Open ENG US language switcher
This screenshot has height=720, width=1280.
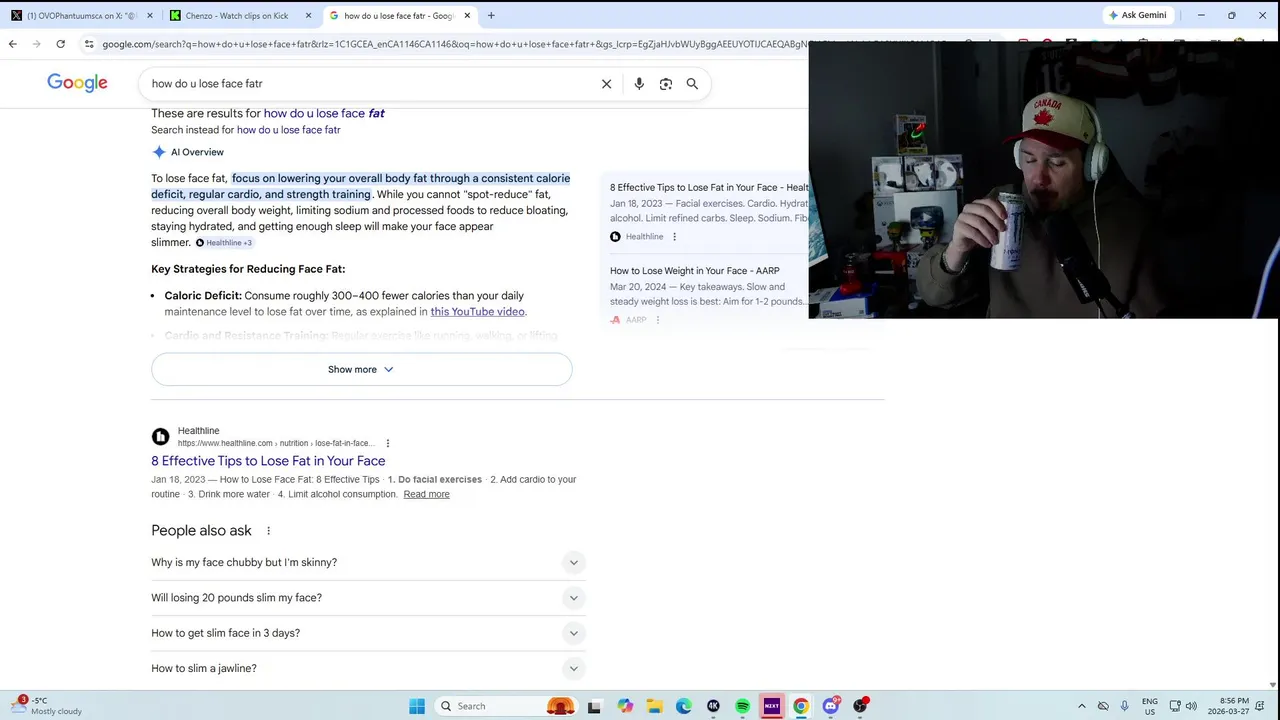(1150, 706)
